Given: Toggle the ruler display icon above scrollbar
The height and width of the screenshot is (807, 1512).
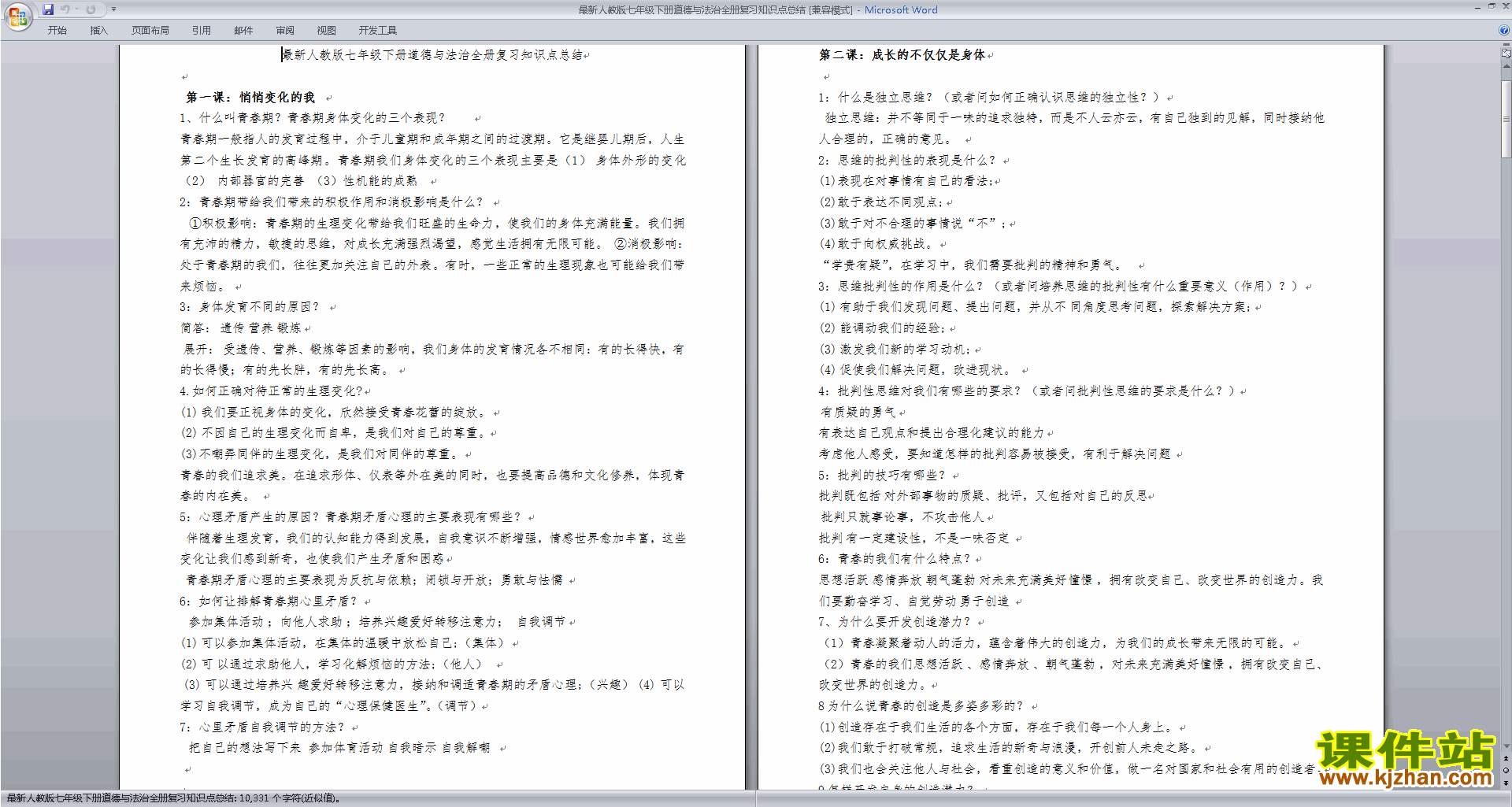Looking at the screenshot, I should pos(1506,54).
